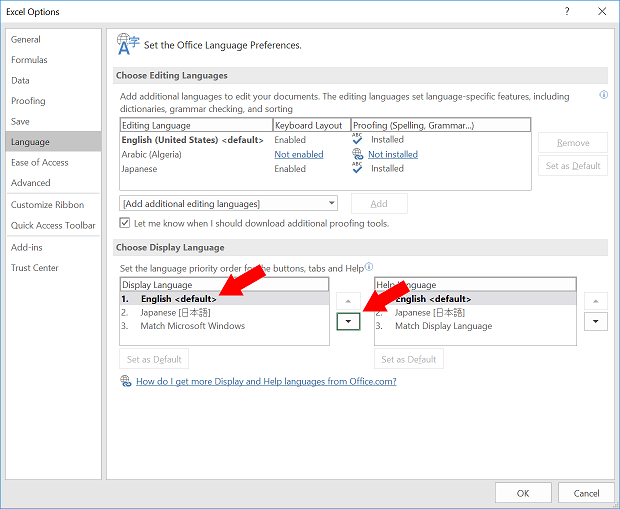Click the Keyboard Layout column header
Screen dimensions: 620x509
coord(312,125)
